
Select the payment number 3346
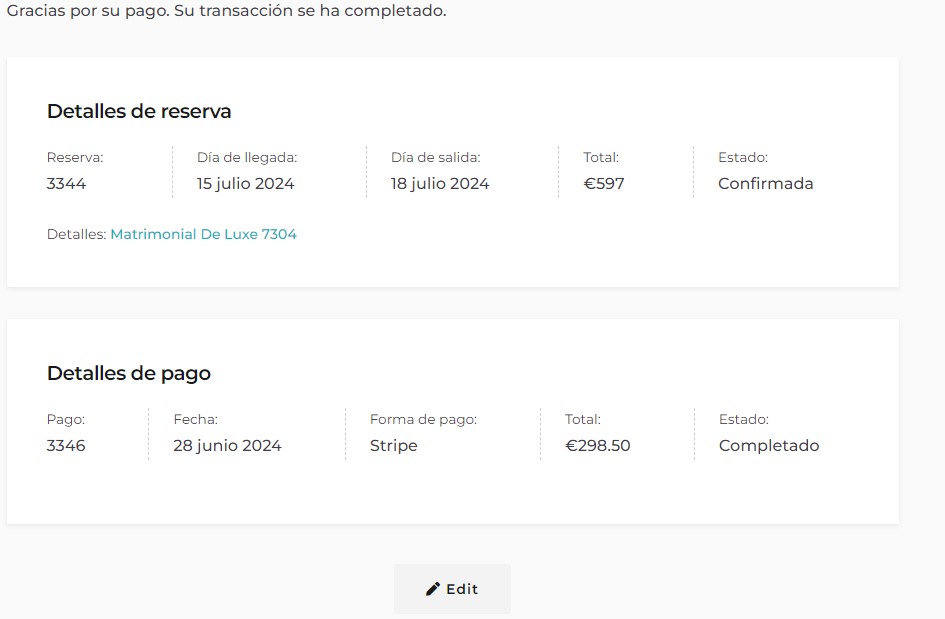coord(66,446)
